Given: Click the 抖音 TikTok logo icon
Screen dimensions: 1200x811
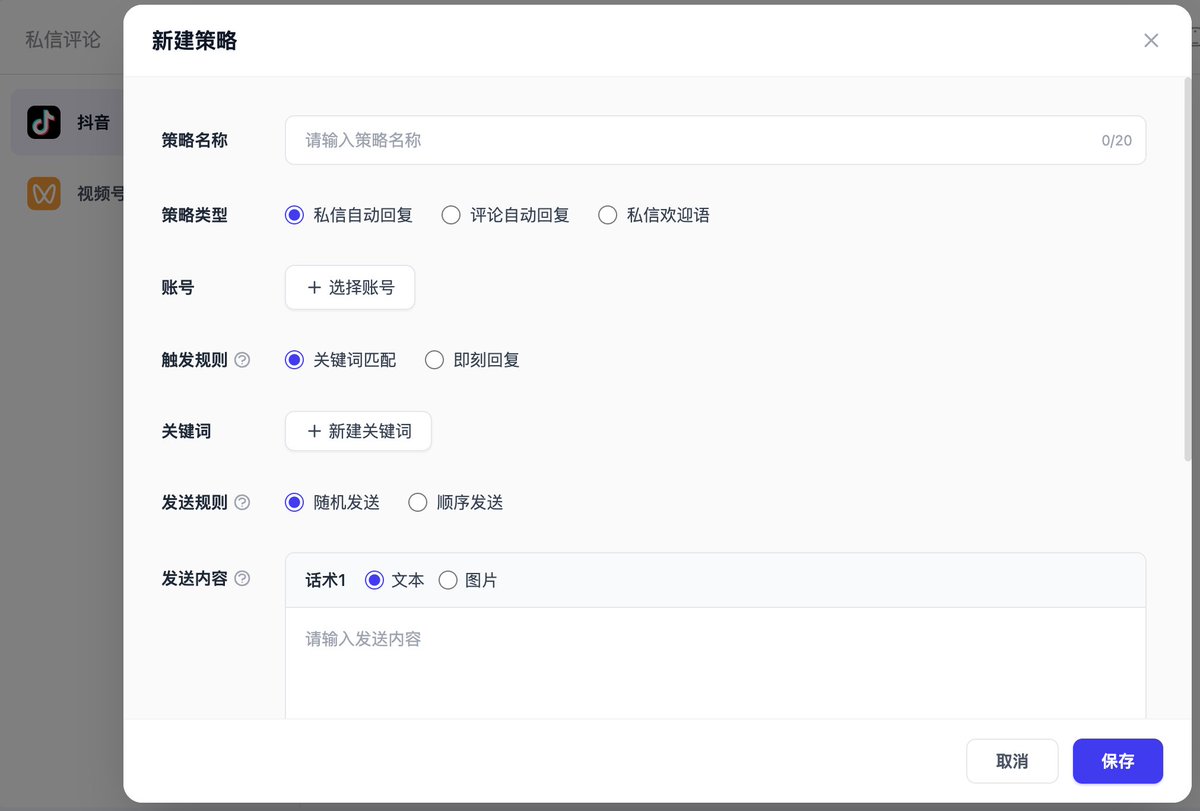Looking at the screenshot, I should click(x=44, y=123).
